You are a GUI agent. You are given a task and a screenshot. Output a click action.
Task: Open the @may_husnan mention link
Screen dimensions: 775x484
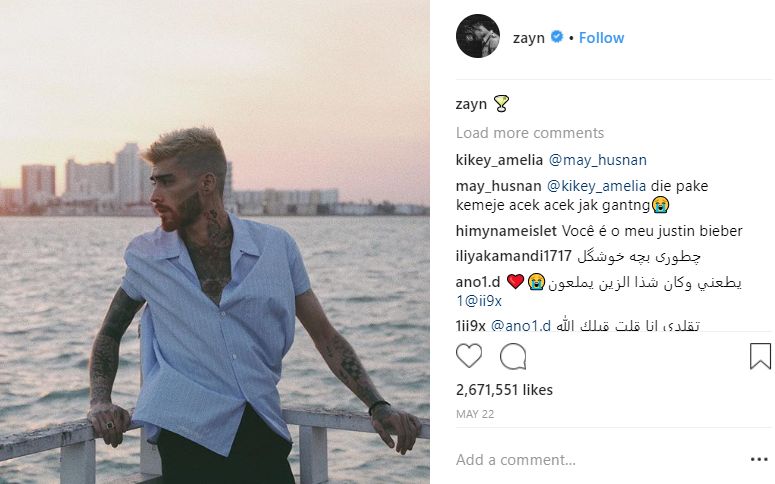click(598, 160)
